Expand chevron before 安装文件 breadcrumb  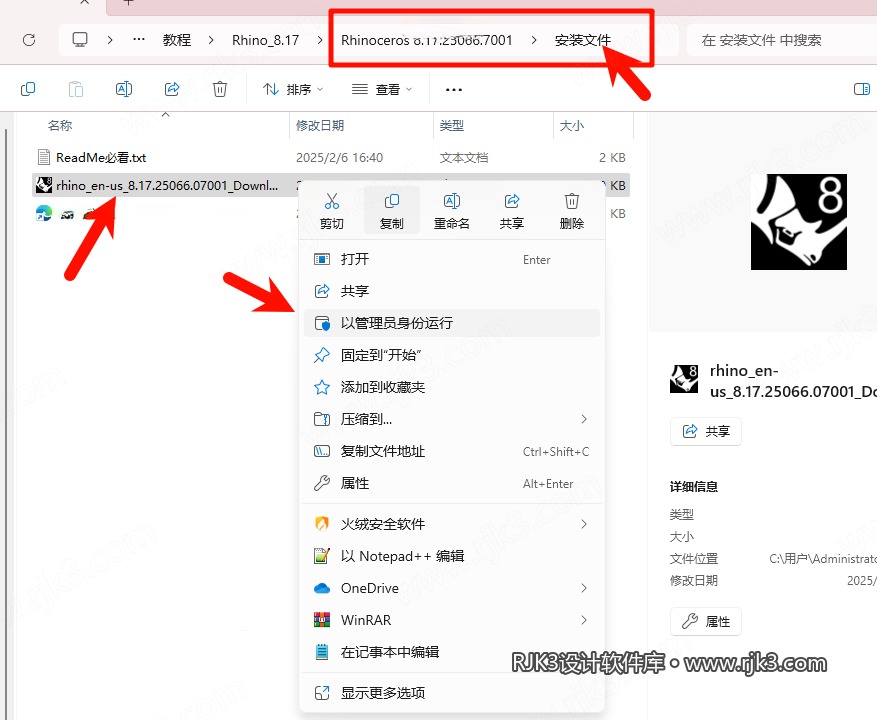534,40
